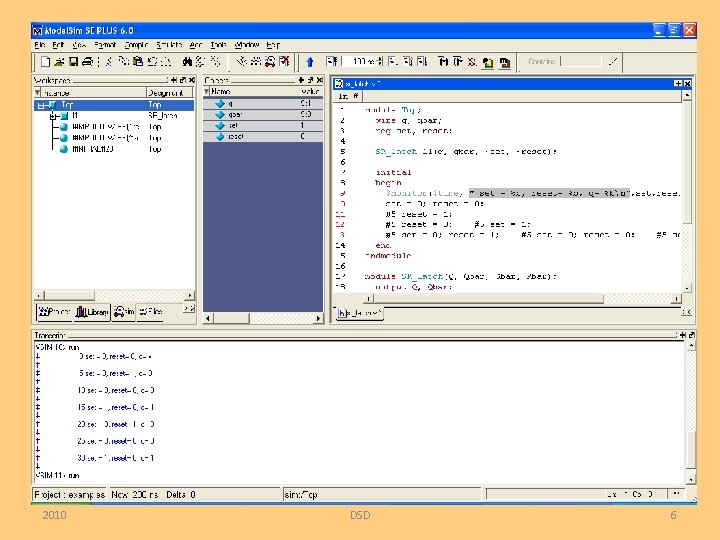Click the New file toolbar icon
This screenshot has height=540, width=720.
[43, 62]
